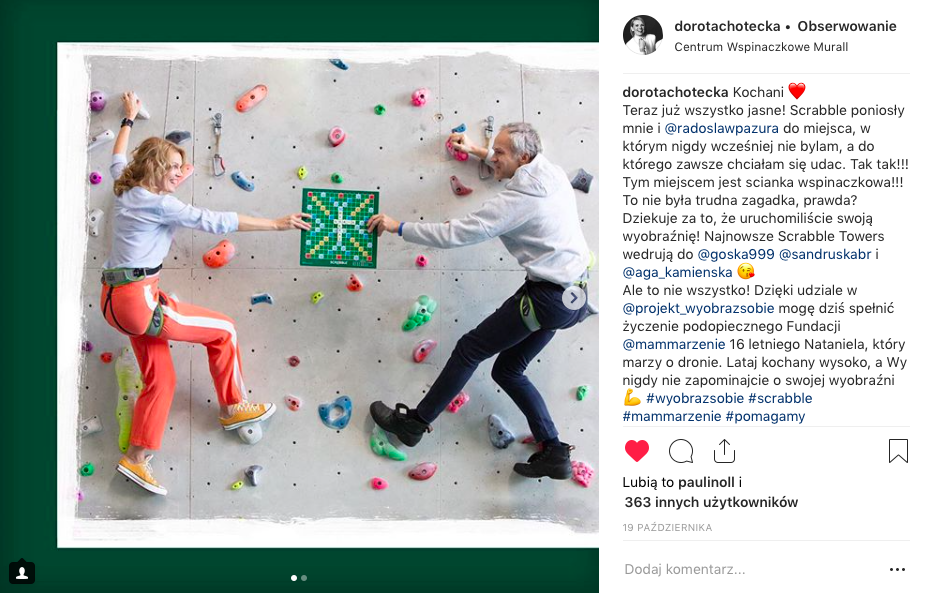This screenshot has height=593, width=932.
Task: Save post with the bookmark icon
Action: click(x=898, y=451)
